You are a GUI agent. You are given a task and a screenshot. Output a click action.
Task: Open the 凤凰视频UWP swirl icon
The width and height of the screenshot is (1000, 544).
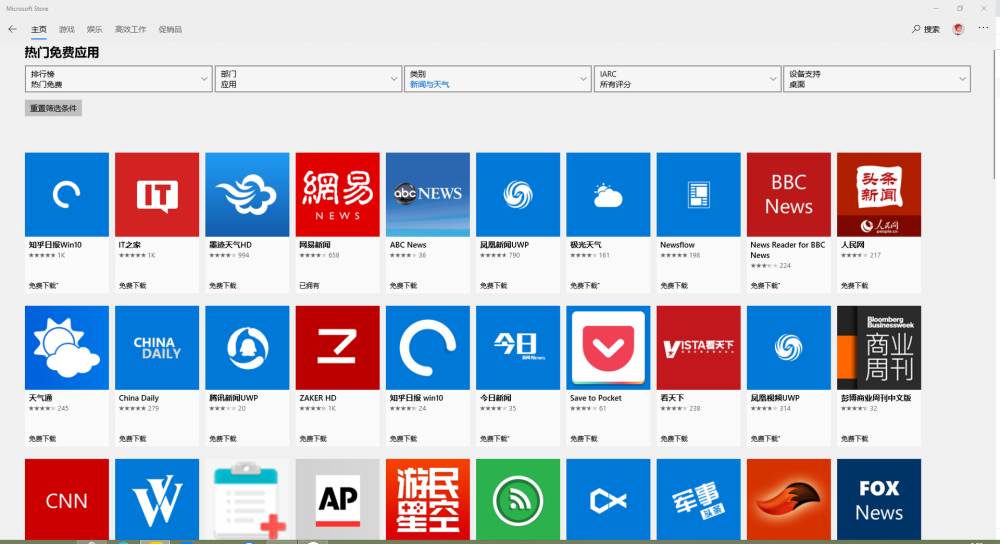[789, 348]
